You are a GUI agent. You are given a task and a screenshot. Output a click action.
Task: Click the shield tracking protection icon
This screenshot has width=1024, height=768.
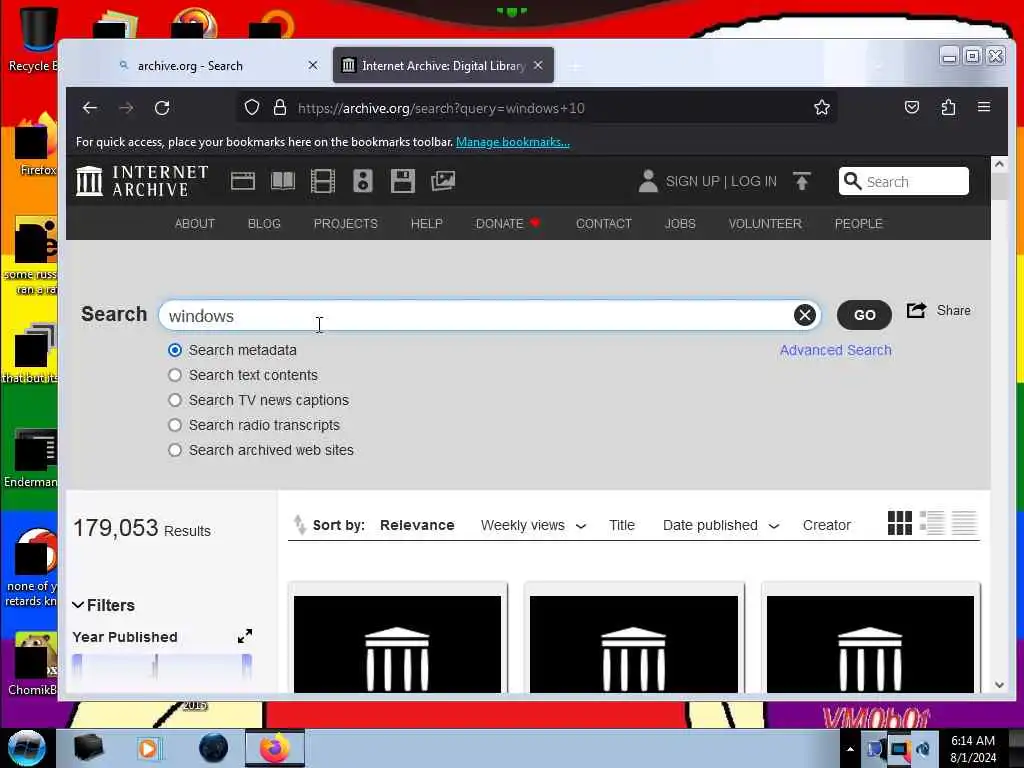pos(252,108)
